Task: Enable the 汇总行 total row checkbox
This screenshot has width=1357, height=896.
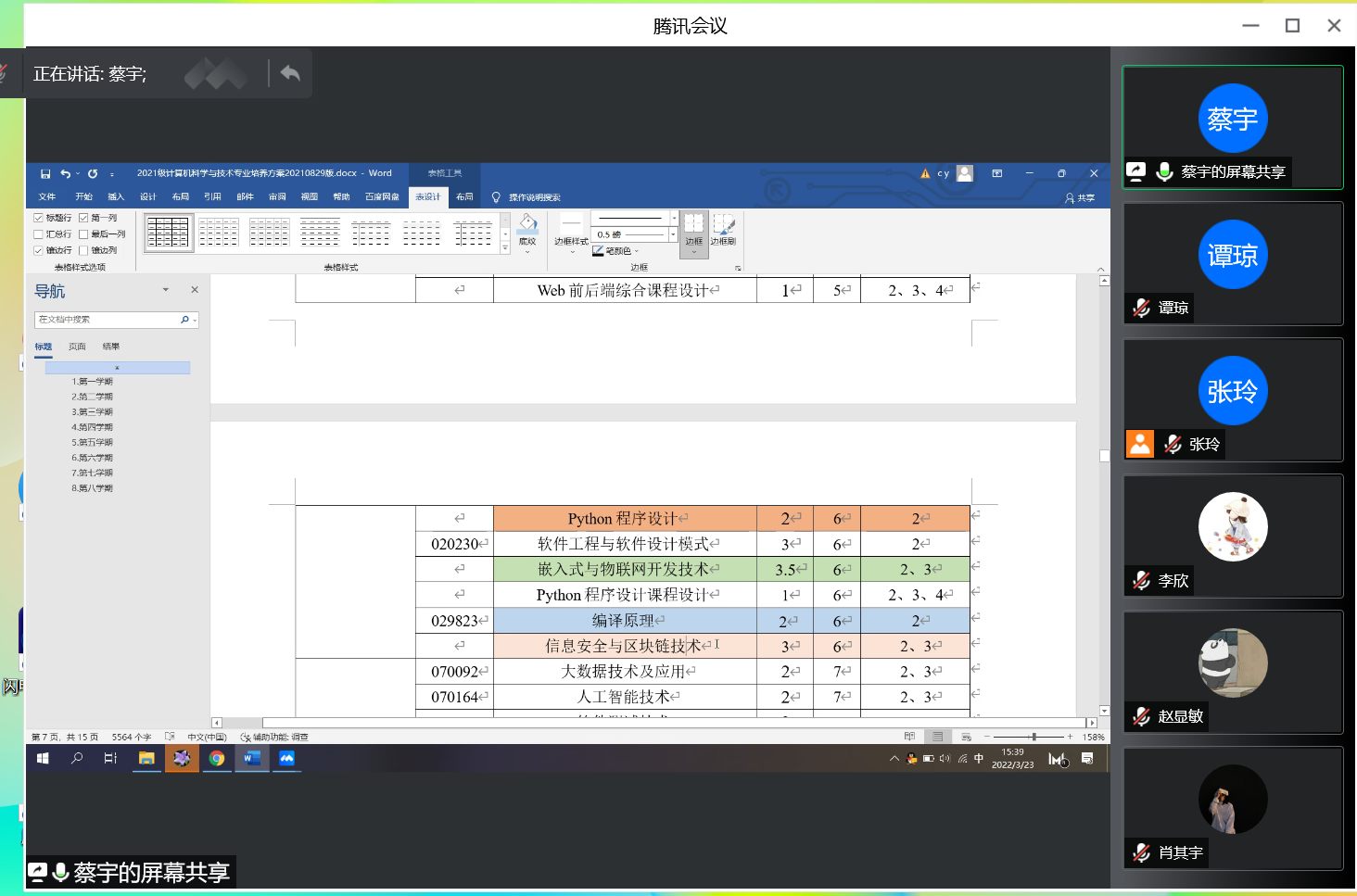Action: [39, 234]
